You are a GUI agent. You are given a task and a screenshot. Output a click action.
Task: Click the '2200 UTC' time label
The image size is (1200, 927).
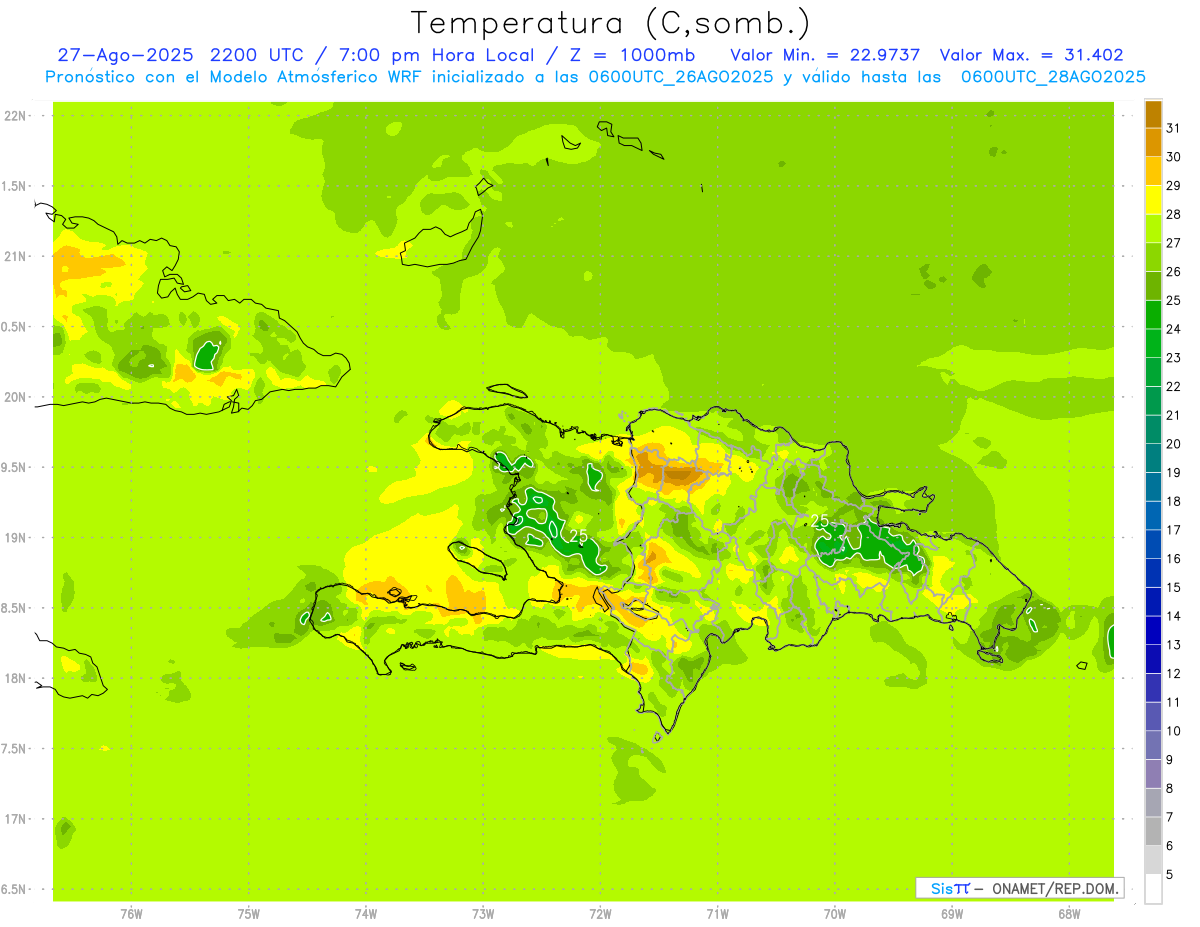(258, 55)
